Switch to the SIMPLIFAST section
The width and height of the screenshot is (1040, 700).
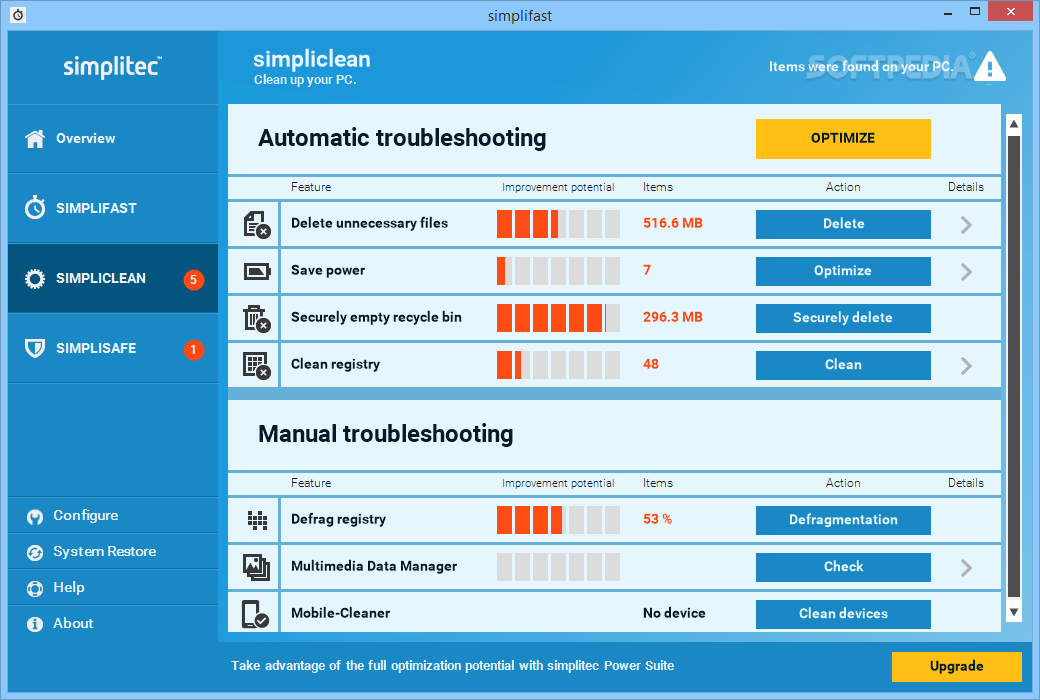point(113,208)
